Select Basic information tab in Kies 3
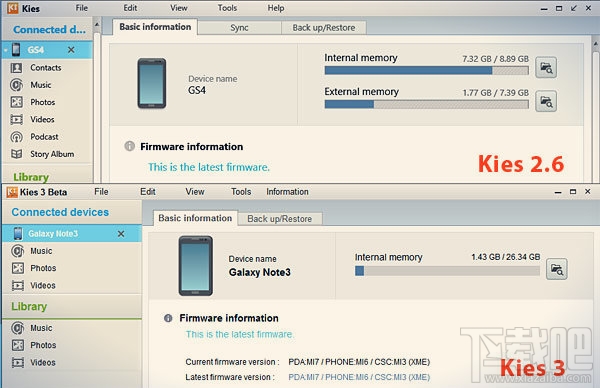 [195, 218]
